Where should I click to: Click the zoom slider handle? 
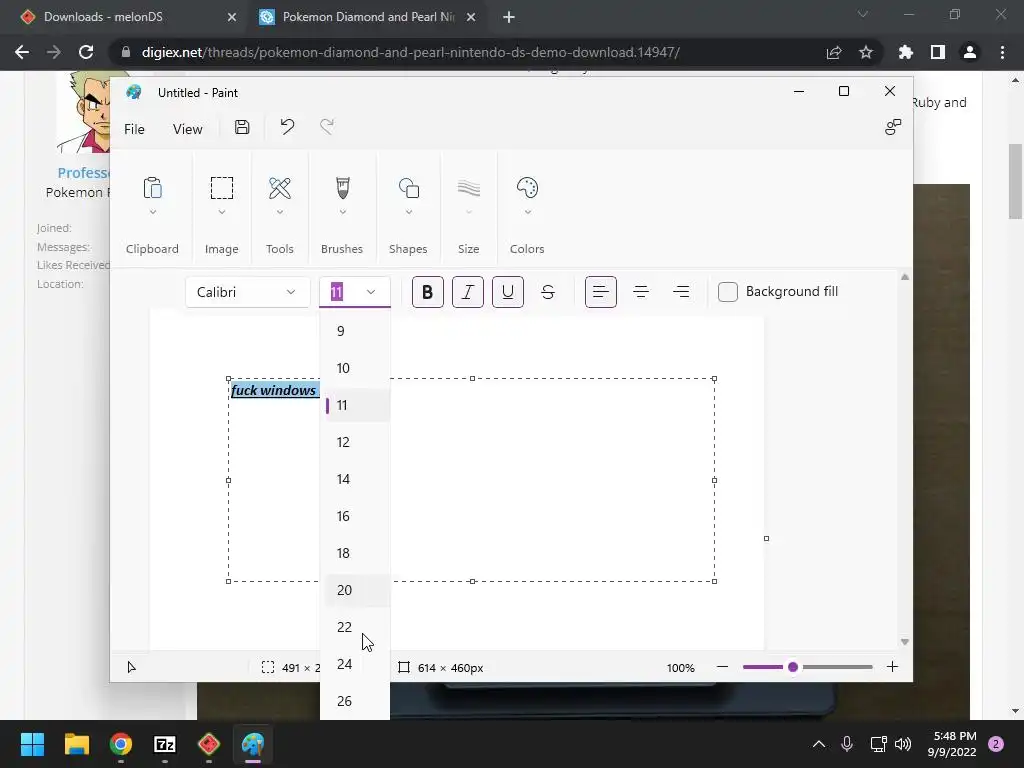[793, 667]
